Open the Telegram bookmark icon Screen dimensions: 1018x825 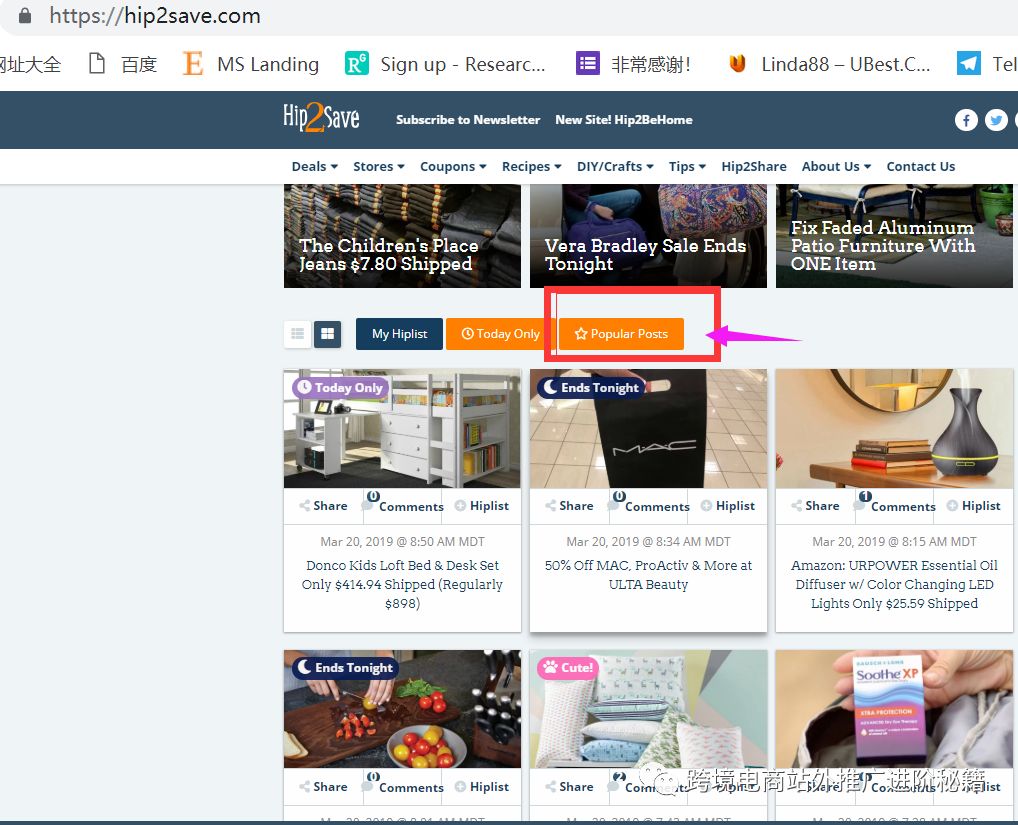pos(969,64)
